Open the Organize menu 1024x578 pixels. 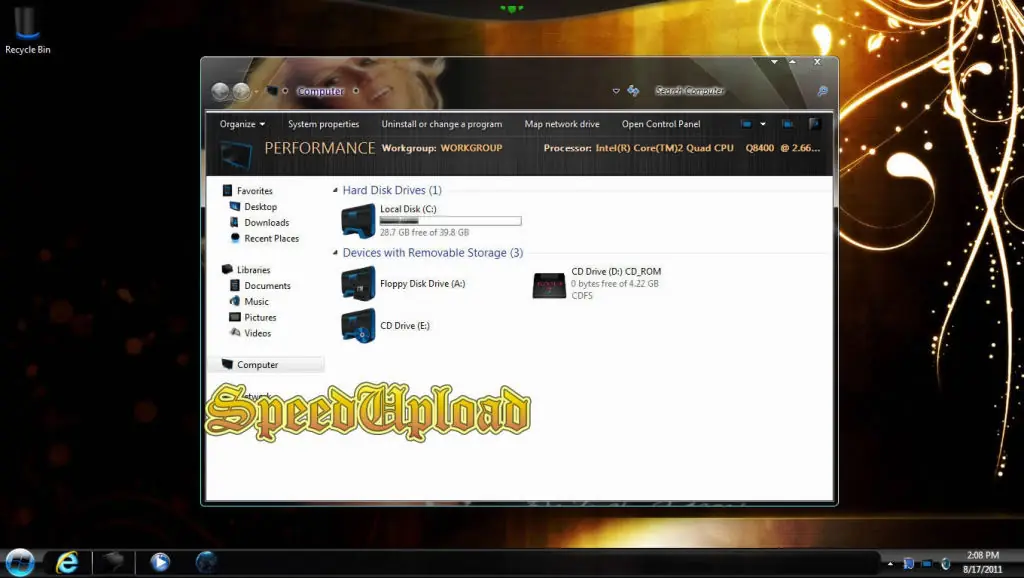242,124
